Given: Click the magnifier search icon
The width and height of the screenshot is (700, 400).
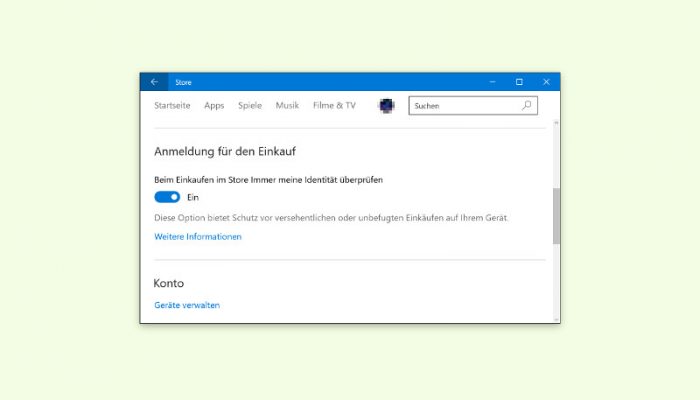Looking at the screenshot, I should (527, 105).
